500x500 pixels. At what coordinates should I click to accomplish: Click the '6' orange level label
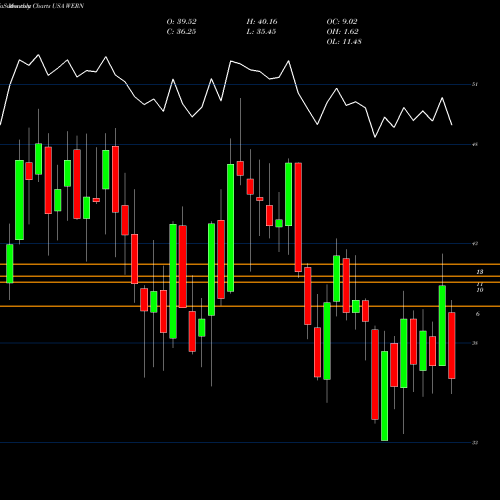[x=478, y=314]
